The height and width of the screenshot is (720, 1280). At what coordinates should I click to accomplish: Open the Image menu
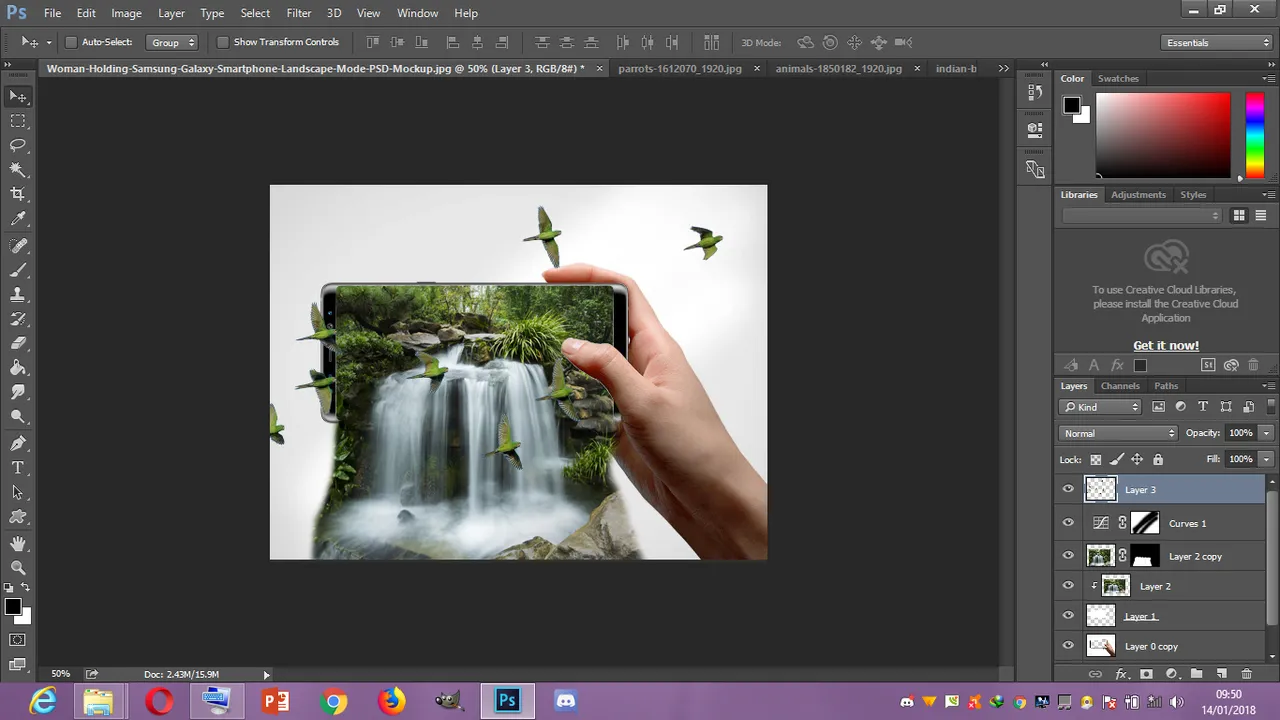coord(126,13)
